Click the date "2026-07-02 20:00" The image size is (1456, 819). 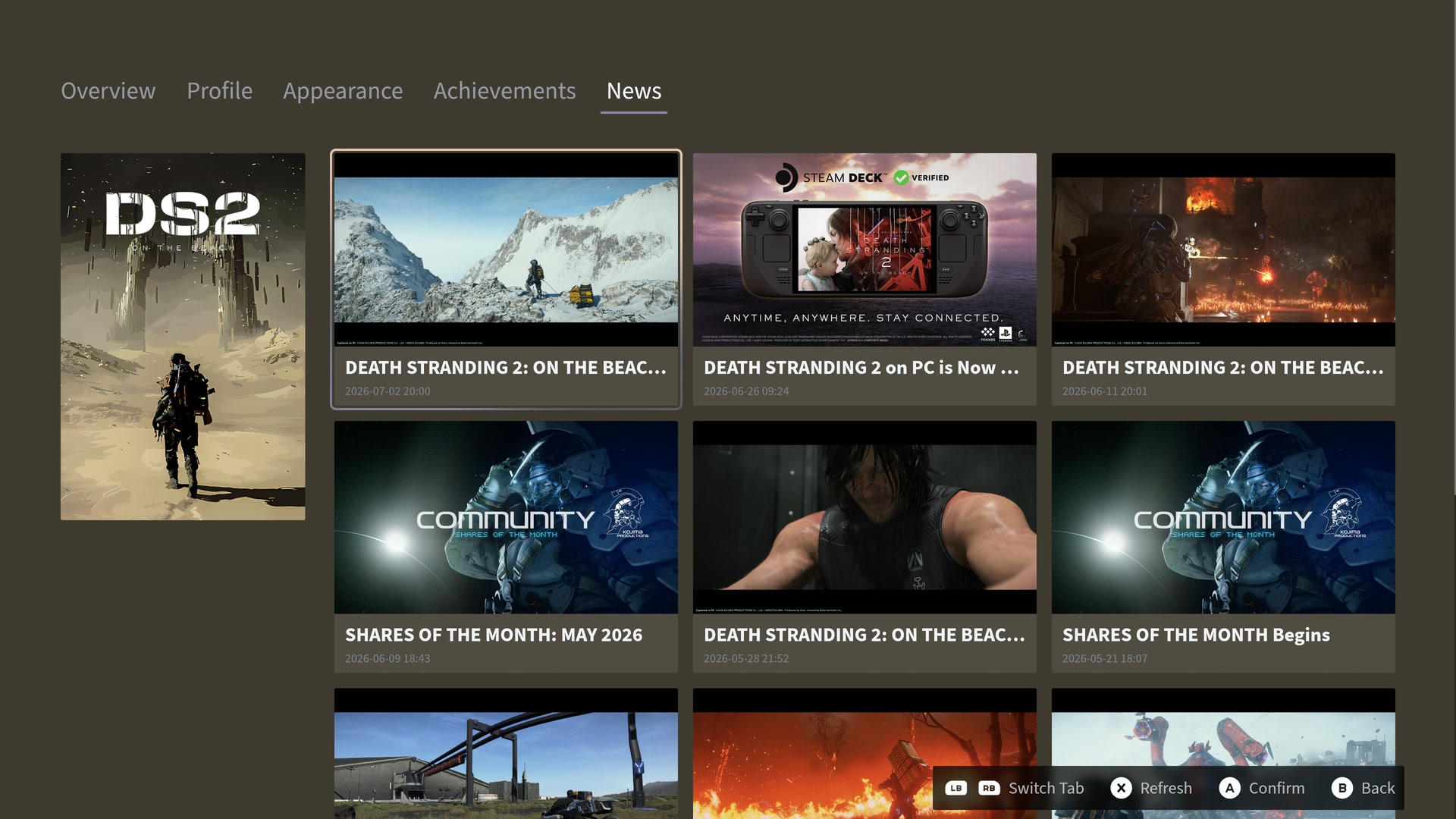(x=388, y=391)
